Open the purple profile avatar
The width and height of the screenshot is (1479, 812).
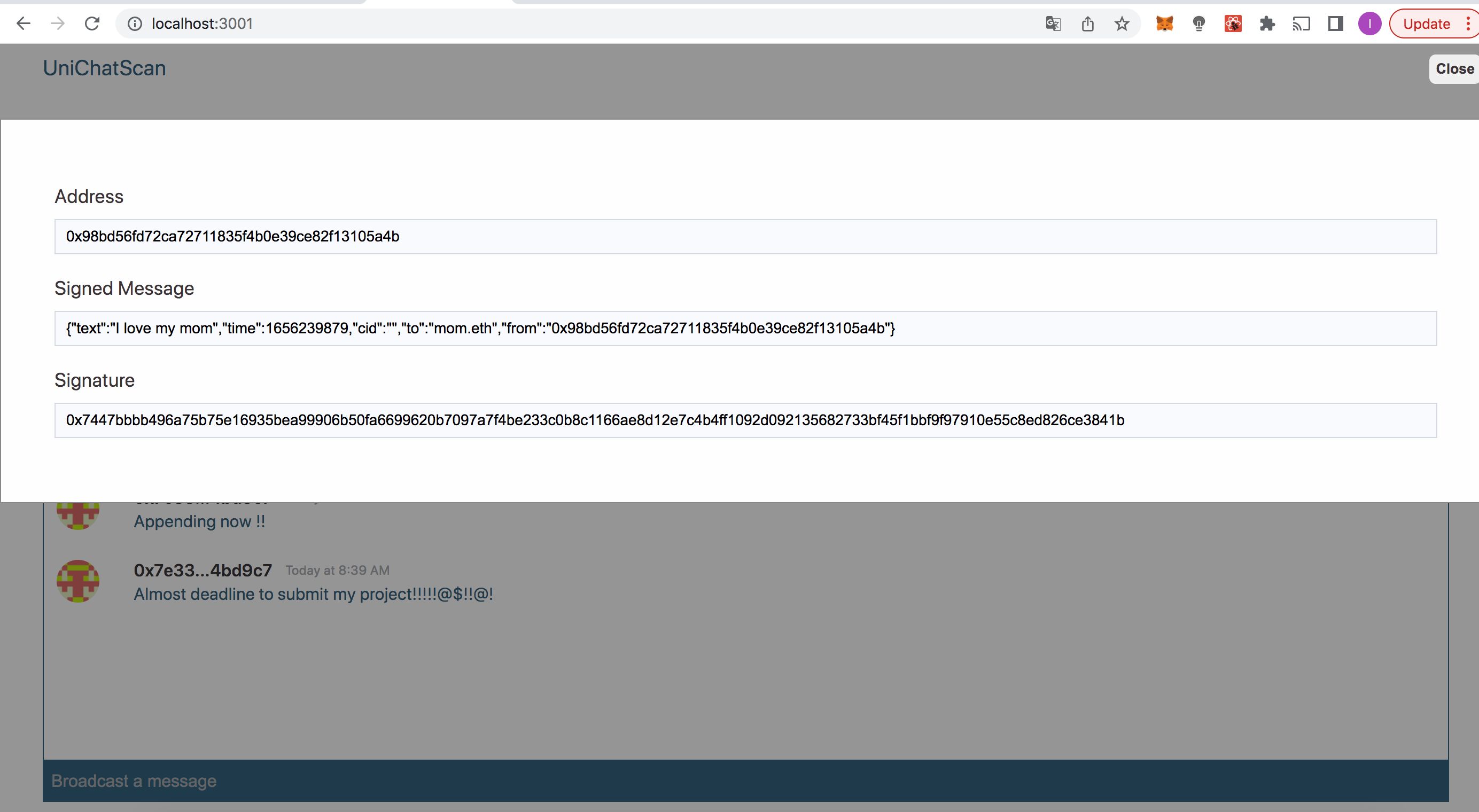coord(1369,24)
